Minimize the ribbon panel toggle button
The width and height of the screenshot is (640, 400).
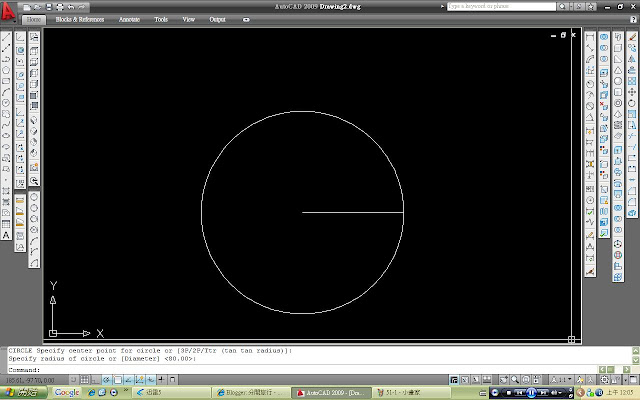pos(246,20)
